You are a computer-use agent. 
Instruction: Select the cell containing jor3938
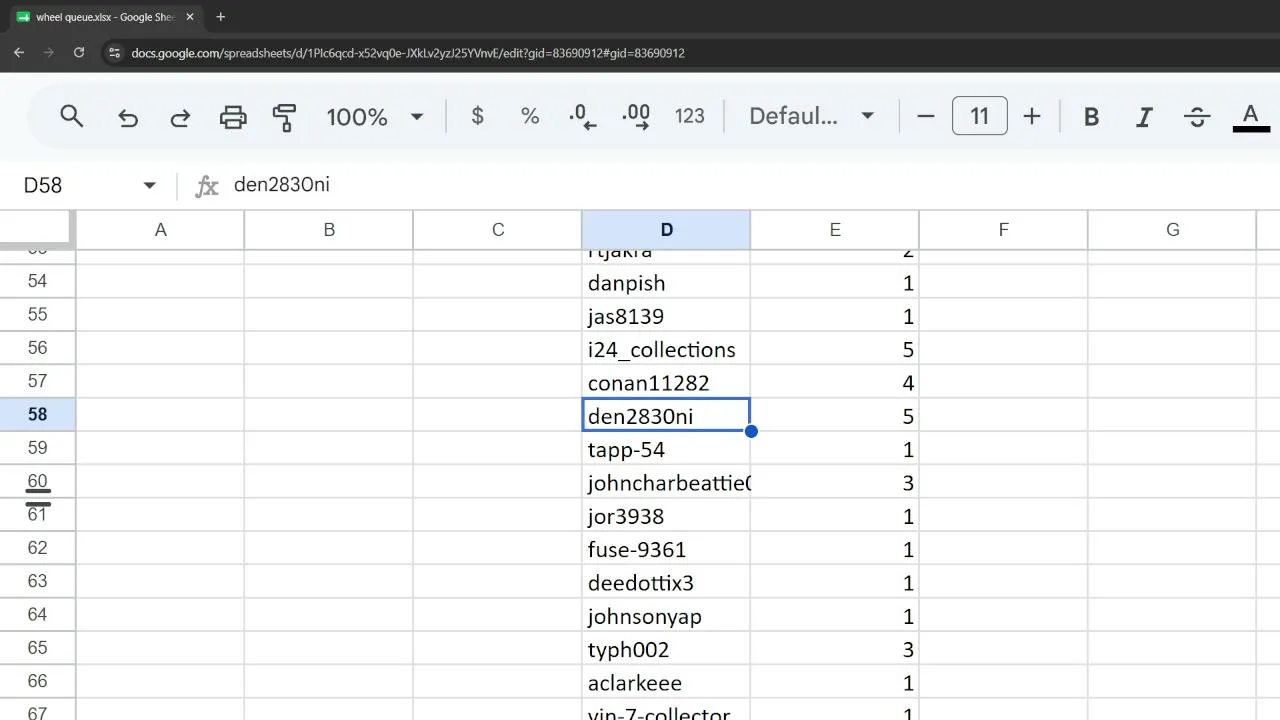tap(666, 516)
